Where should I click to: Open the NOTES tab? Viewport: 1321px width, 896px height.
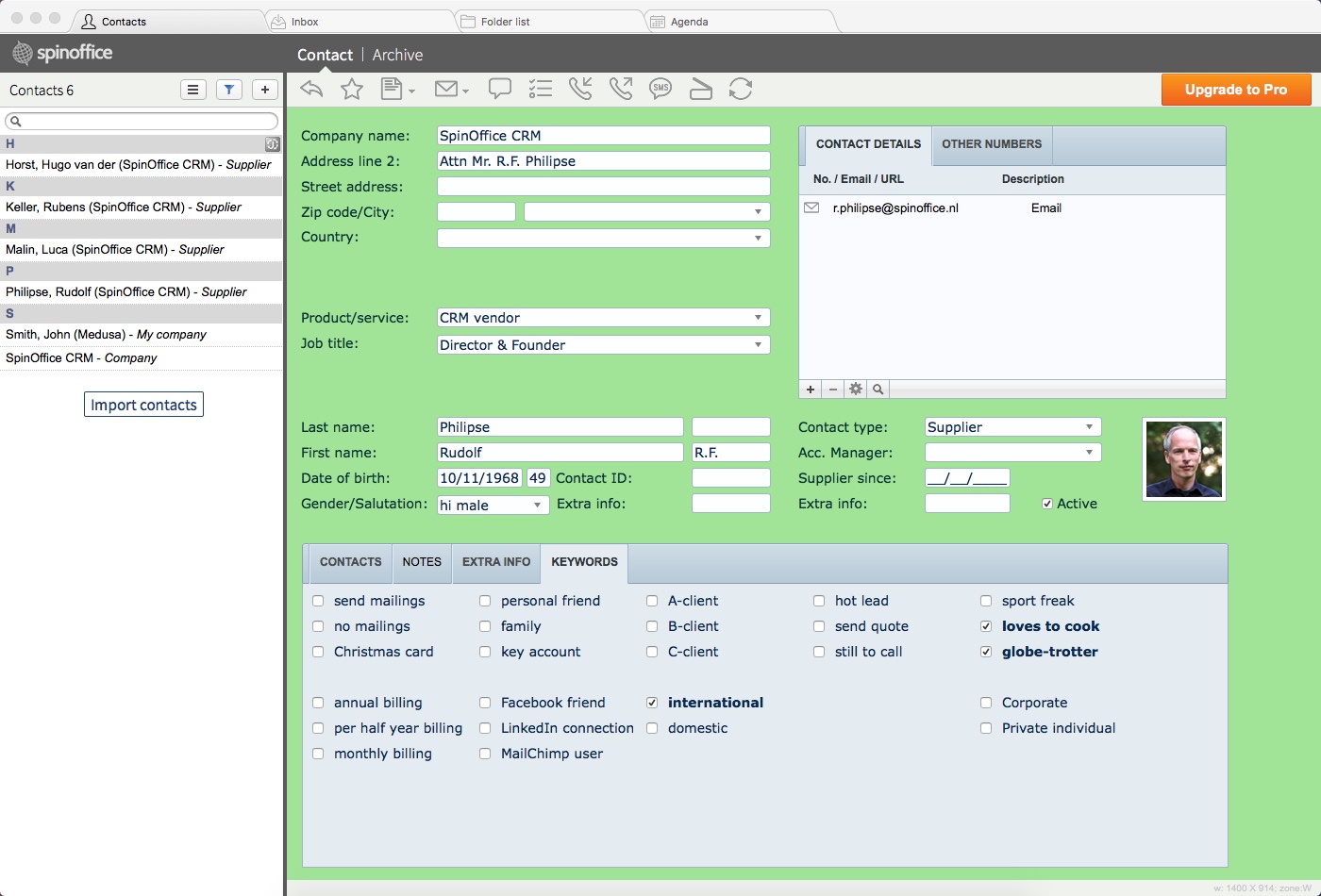pyautogui.click(x=422, y=562)
